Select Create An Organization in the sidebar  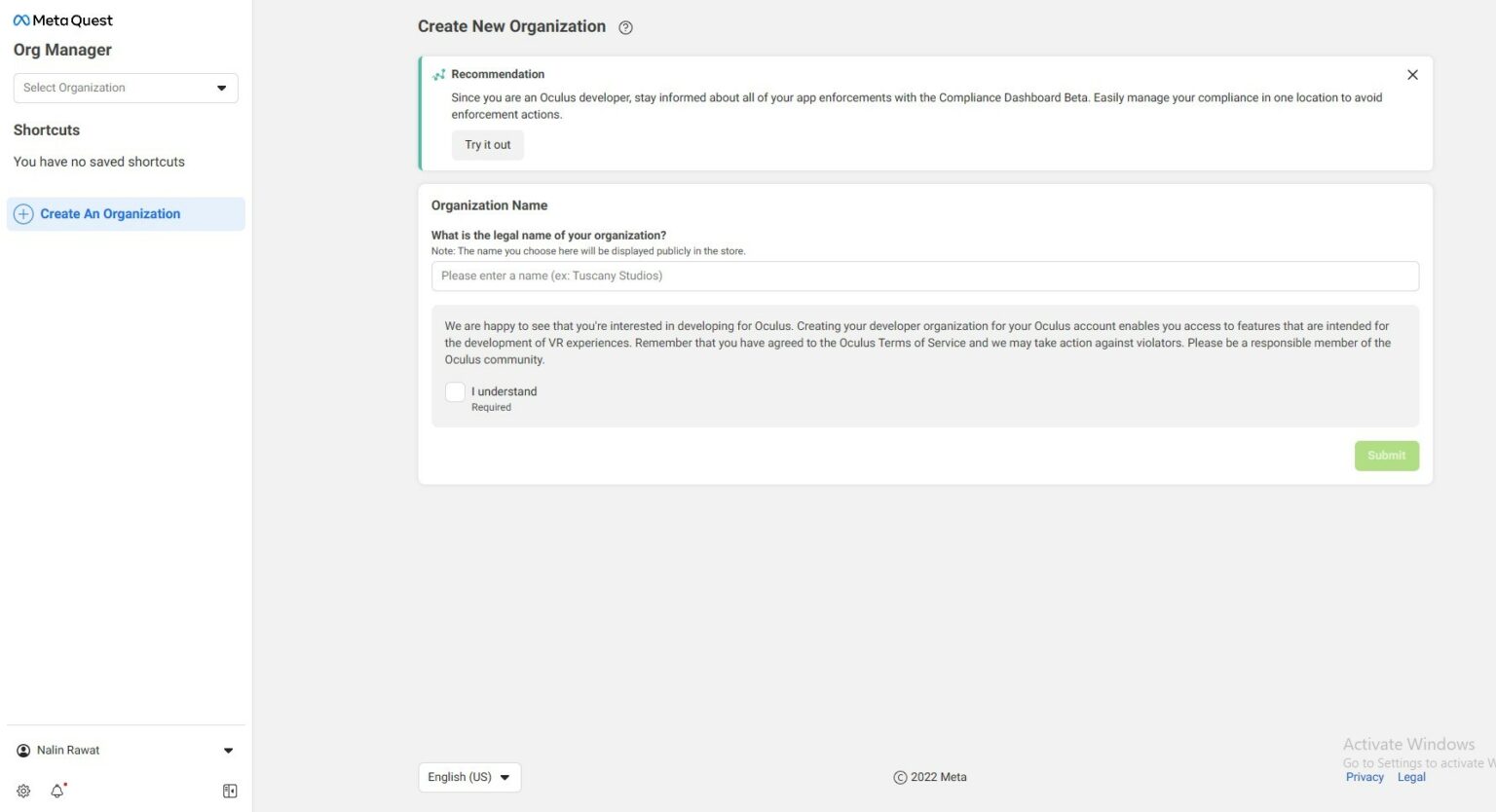(x=110, y=214)
